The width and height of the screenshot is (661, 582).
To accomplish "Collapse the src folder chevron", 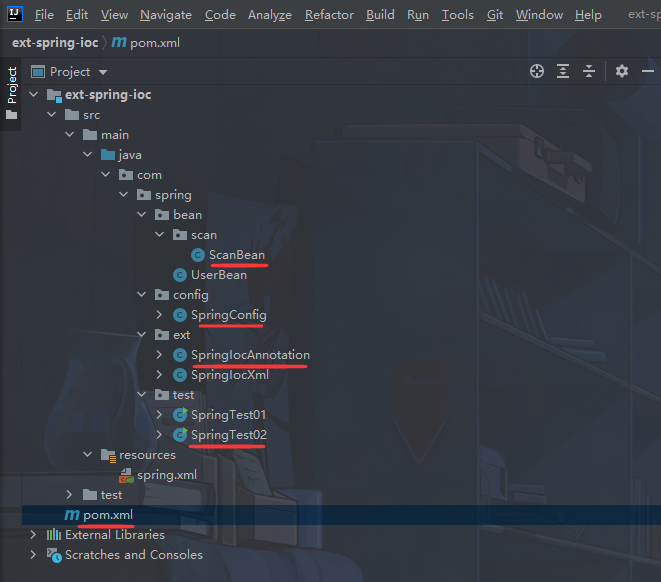I will click(52, 114).
